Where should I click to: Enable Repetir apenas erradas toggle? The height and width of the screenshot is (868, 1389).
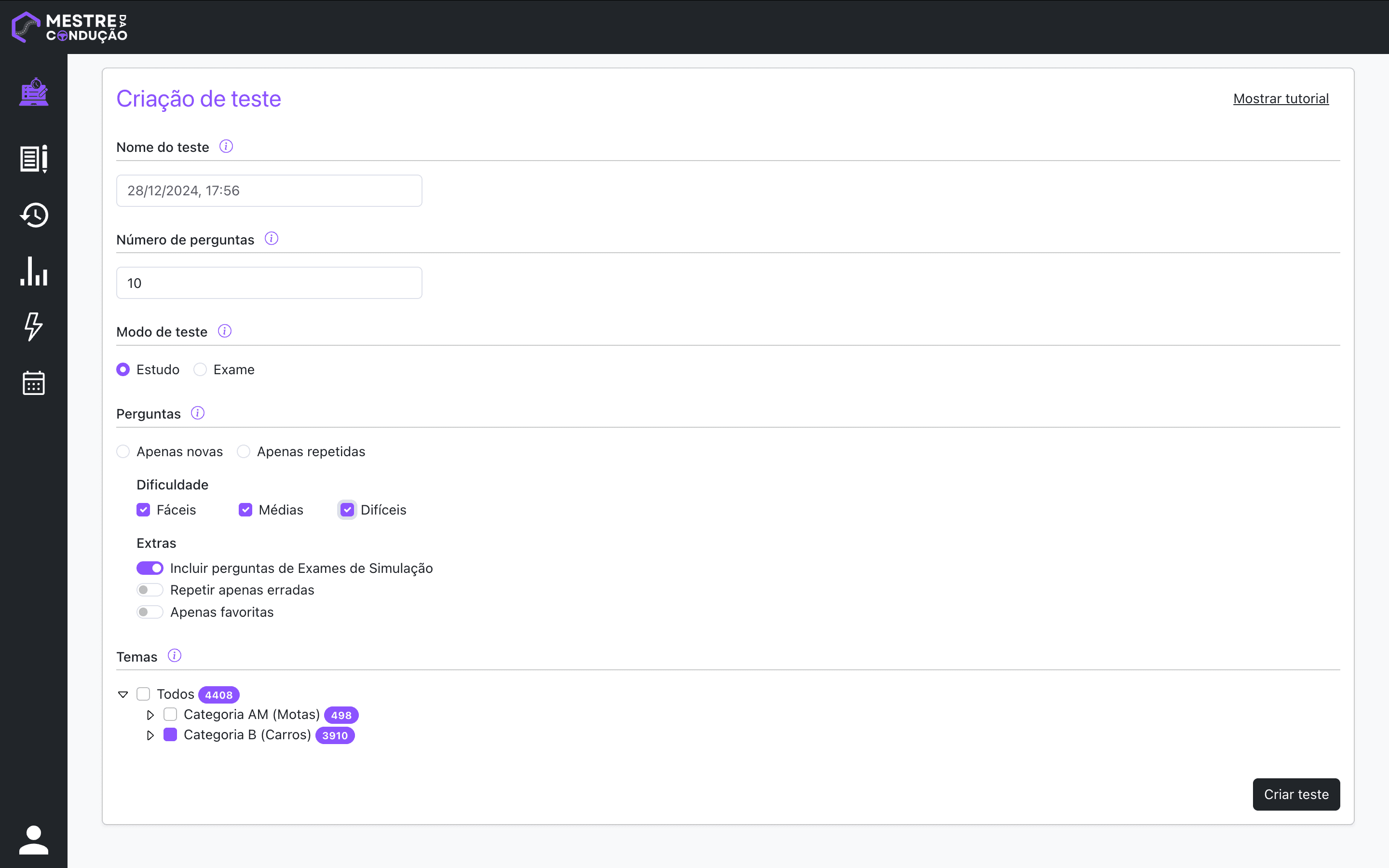150,590
